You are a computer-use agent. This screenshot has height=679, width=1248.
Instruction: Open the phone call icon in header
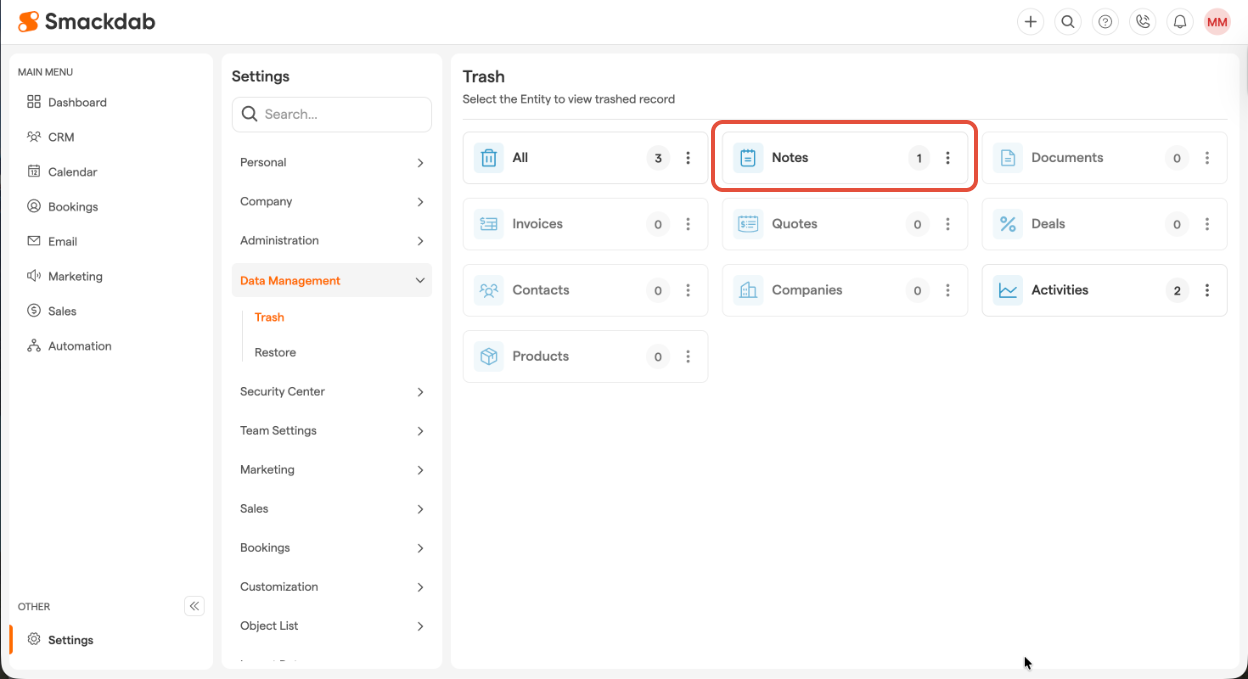tap(1142, 22)
